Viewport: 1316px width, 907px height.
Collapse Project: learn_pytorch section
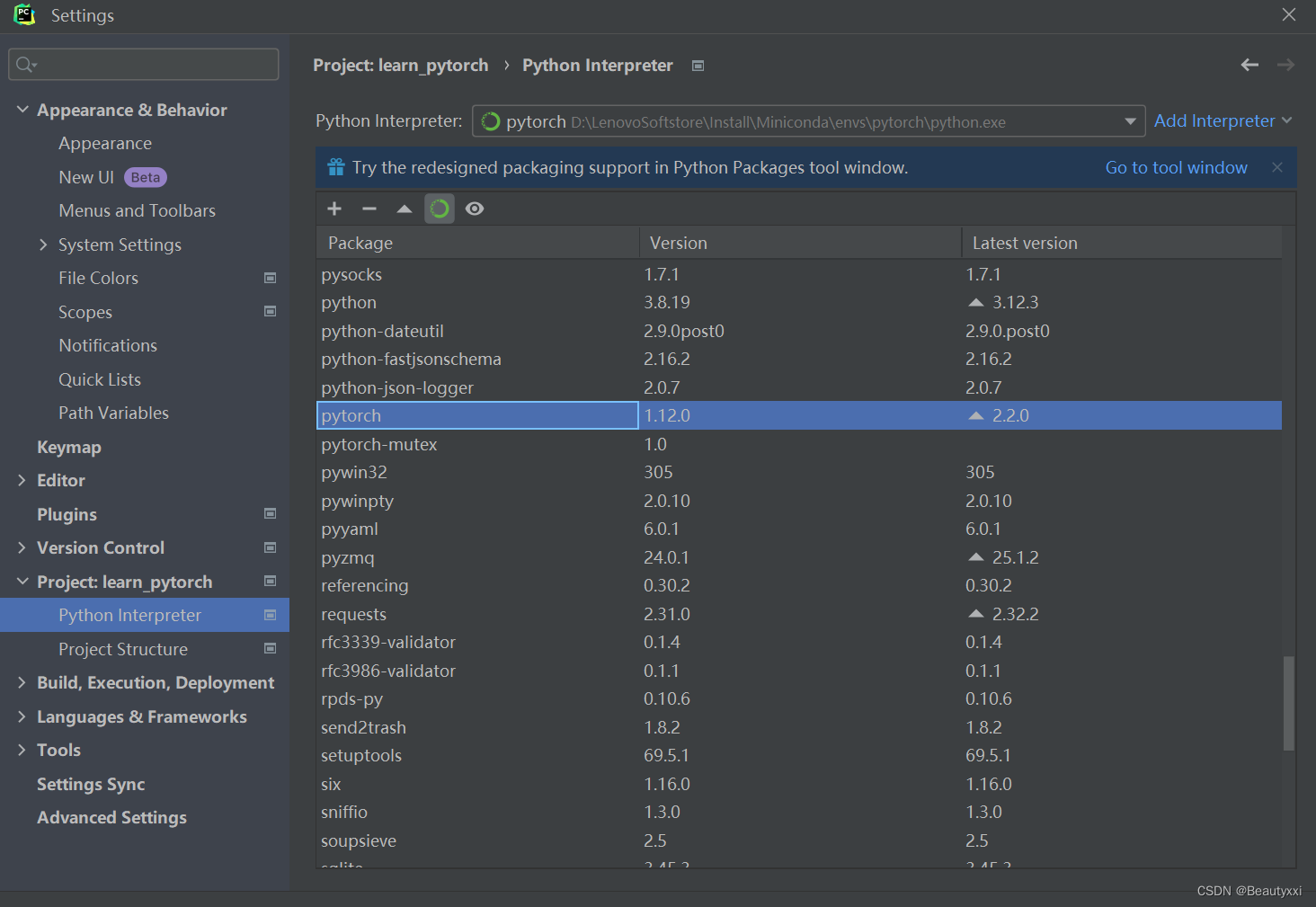point(22,582)
